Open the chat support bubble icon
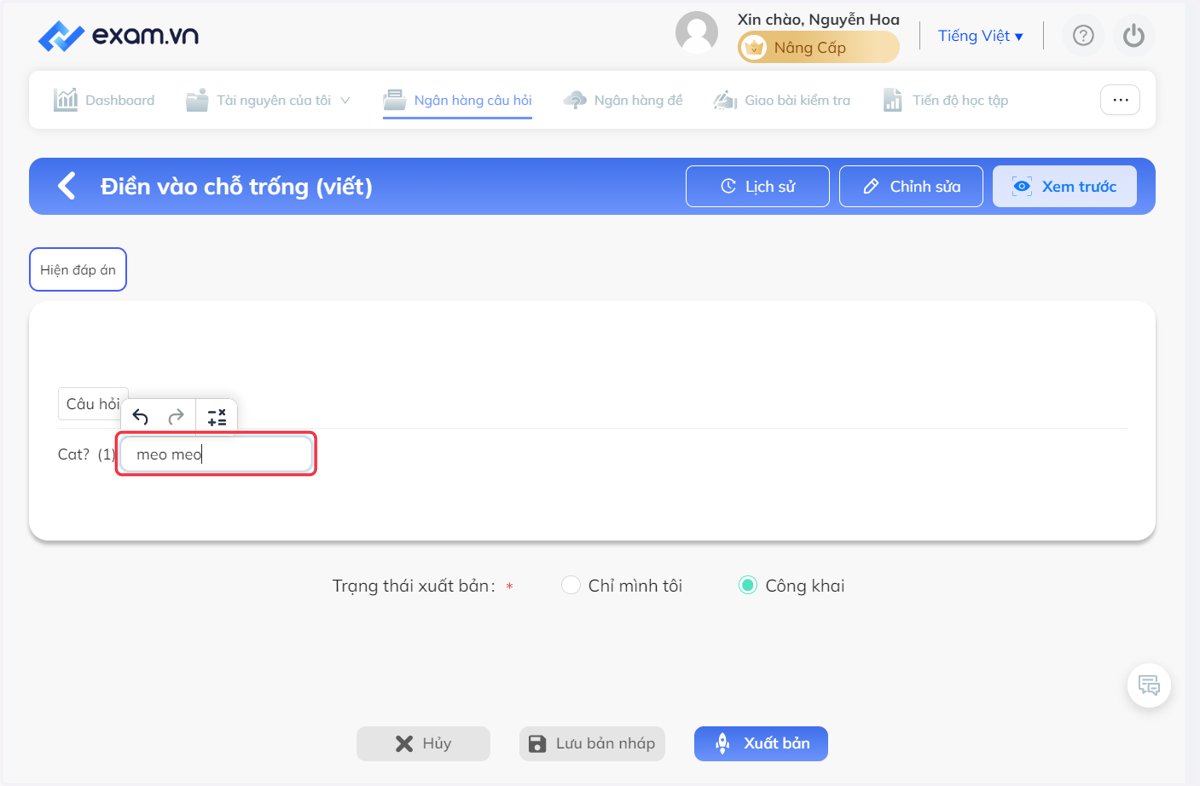 (1149, 686)
